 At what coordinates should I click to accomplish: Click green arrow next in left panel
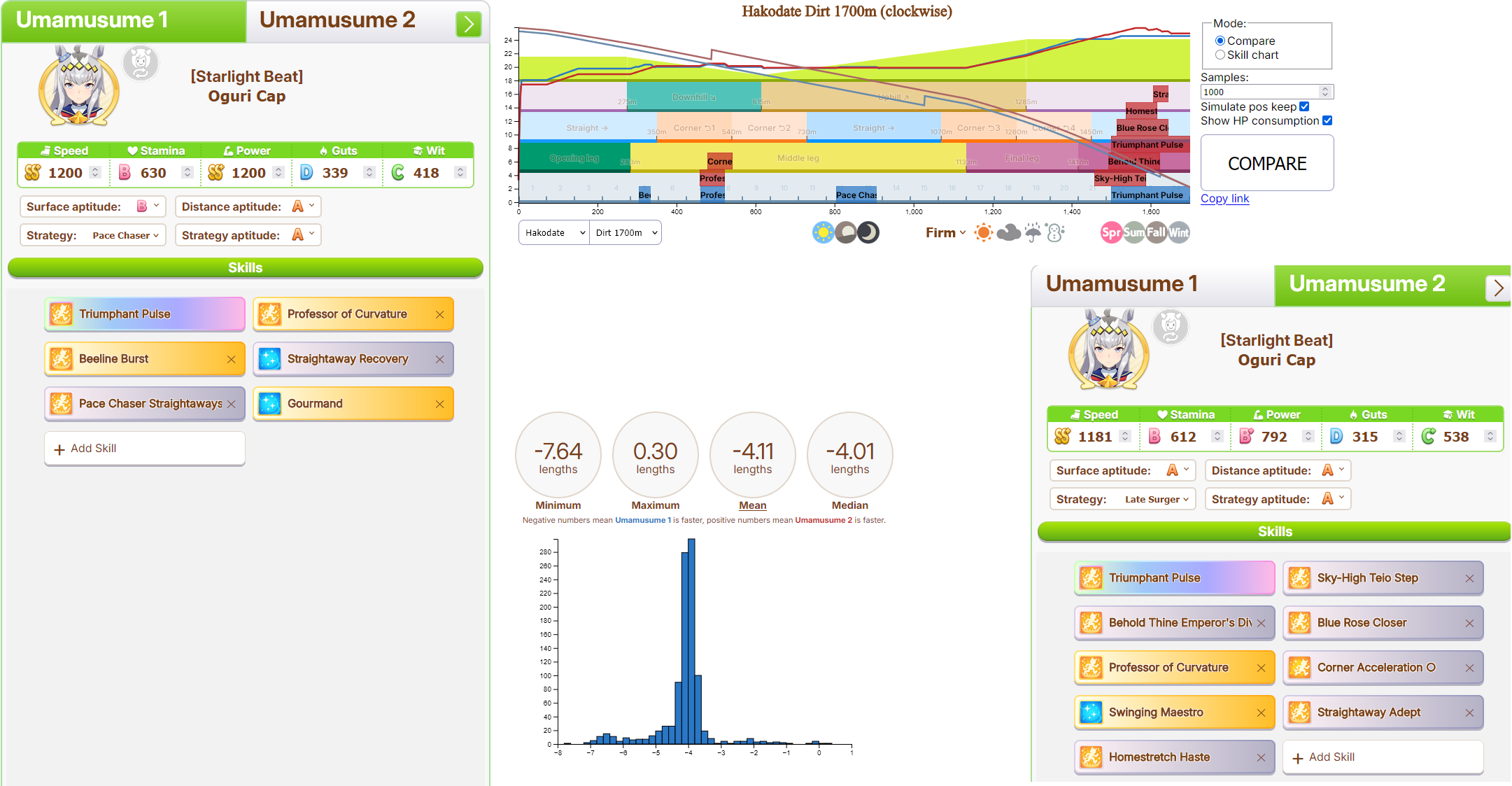[x=469, y=24]
